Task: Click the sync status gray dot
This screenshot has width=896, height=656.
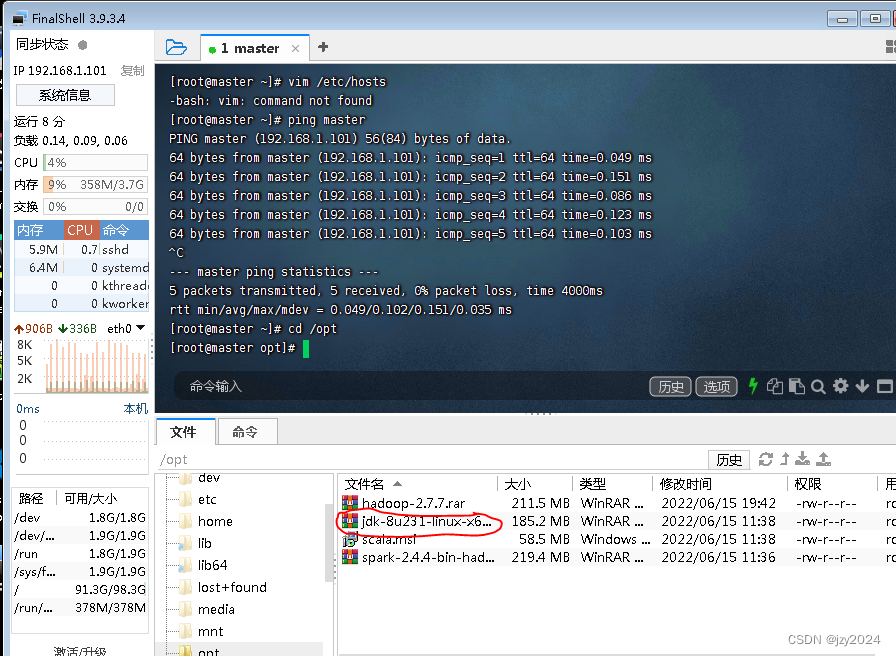Action: pyautogui.click(x=83, y=45)
